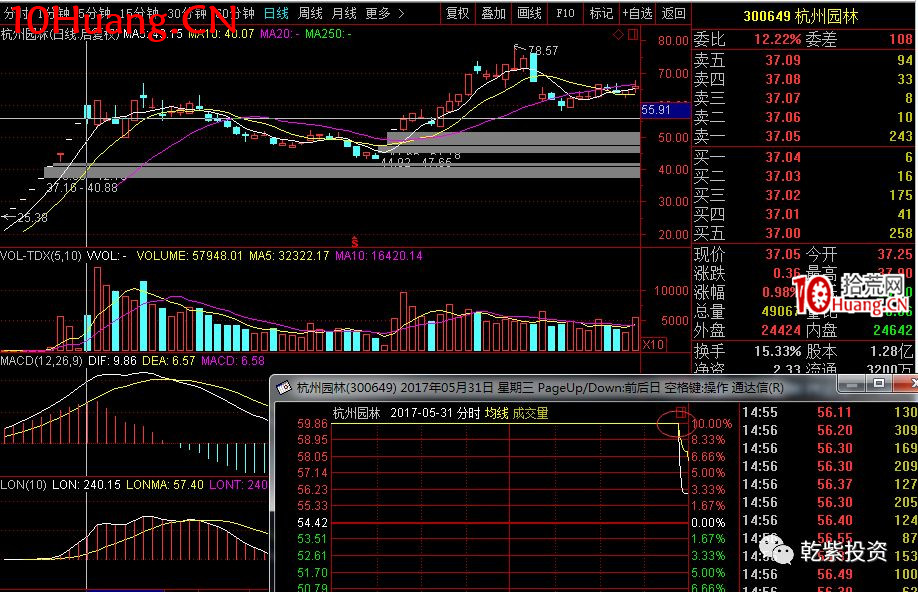Click the red S marker under the chart

354,241
